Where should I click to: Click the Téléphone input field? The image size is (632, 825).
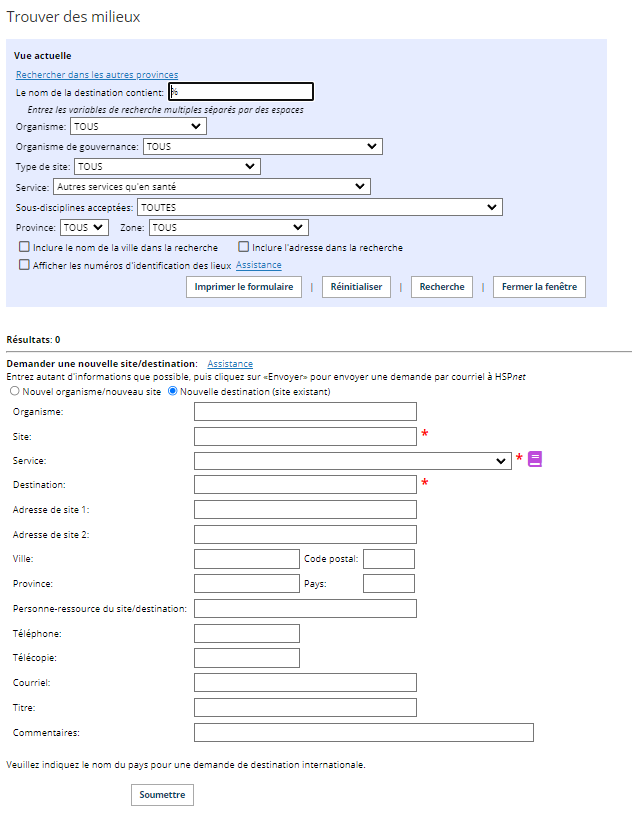pyautogui.click(x=247, y=633)
